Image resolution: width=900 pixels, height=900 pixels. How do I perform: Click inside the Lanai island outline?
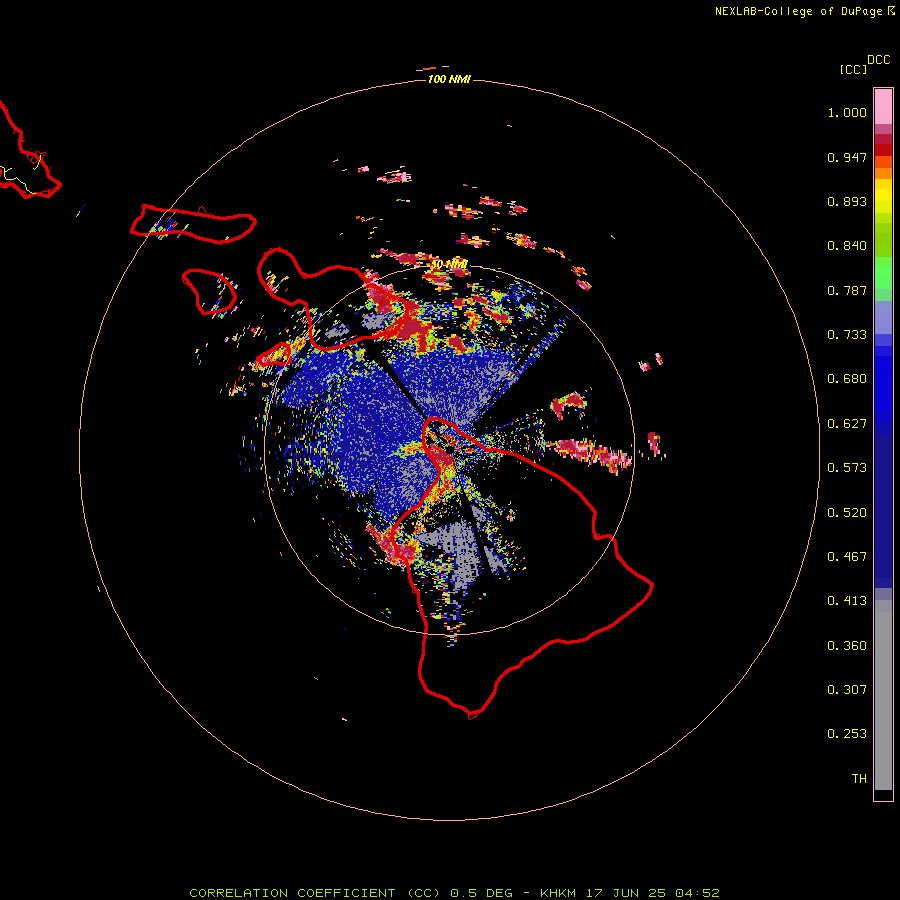click(210, 292)
